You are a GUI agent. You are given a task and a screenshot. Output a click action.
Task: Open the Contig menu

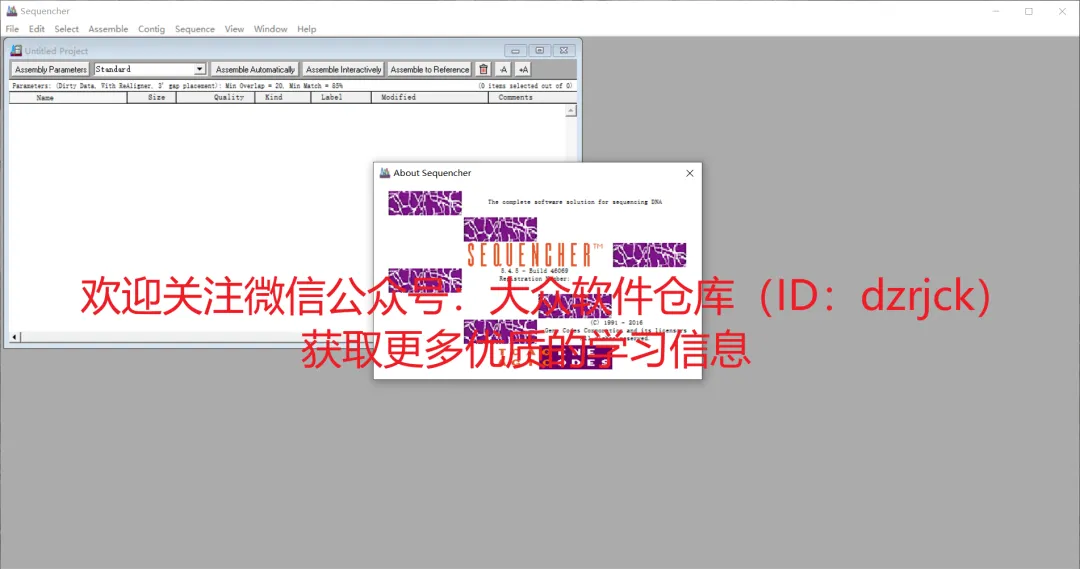tap(152, 29)
